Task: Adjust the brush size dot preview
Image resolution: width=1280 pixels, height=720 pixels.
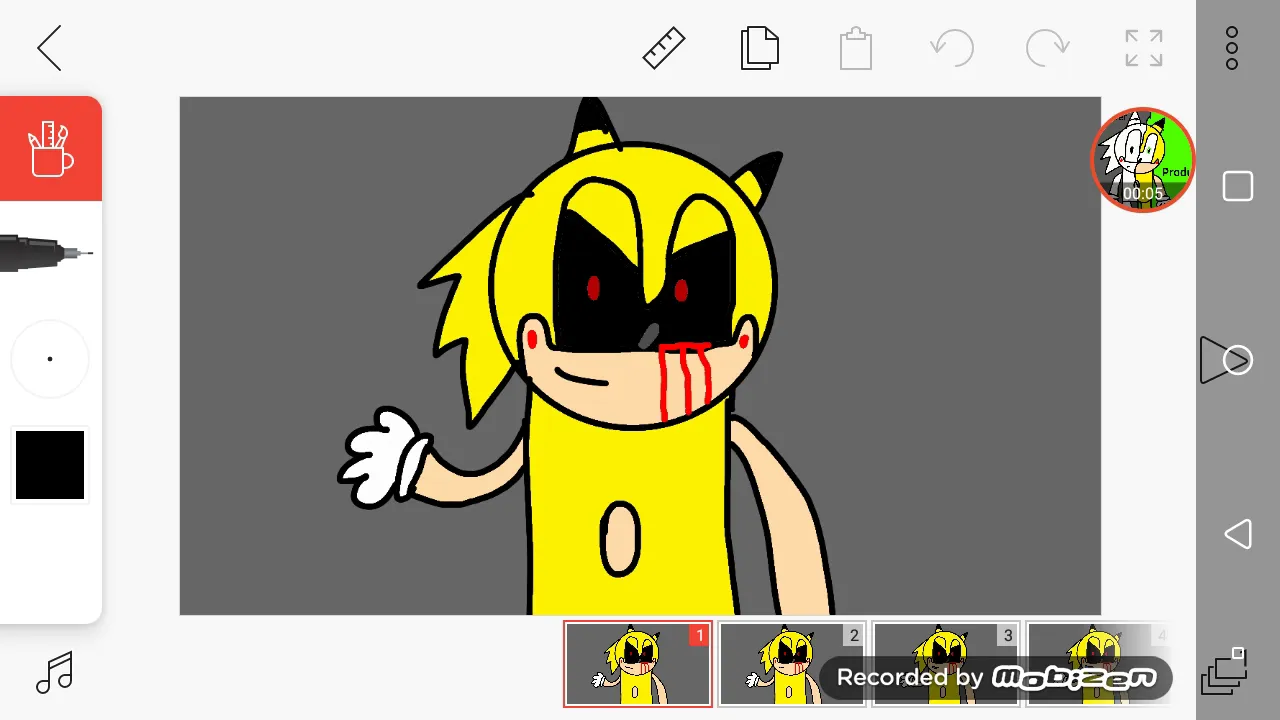Action: pyautogui.click(x=50, y=359)
